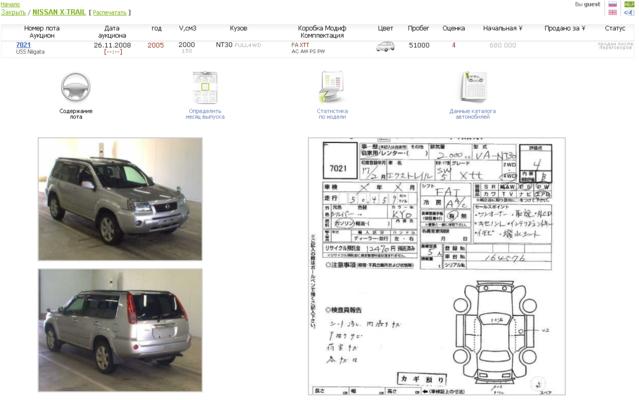Image resolution: width=639 pixels, height=400 pixels.
Task: Click the green icon in top-right corner
Action: click(629, 4)
